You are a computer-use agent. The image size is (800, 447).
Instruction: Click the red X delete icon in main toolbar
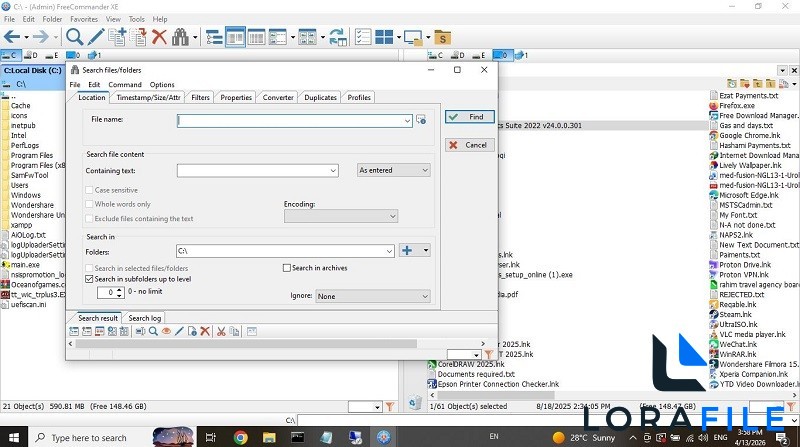[159, 37]
